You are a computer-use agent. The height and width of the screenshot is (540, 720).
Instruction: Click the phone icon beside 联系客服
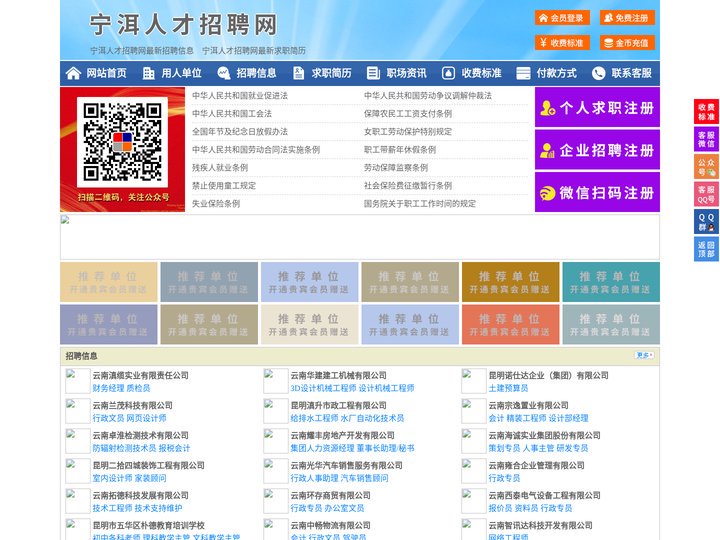pyautogui.click(x=598, y=73)
